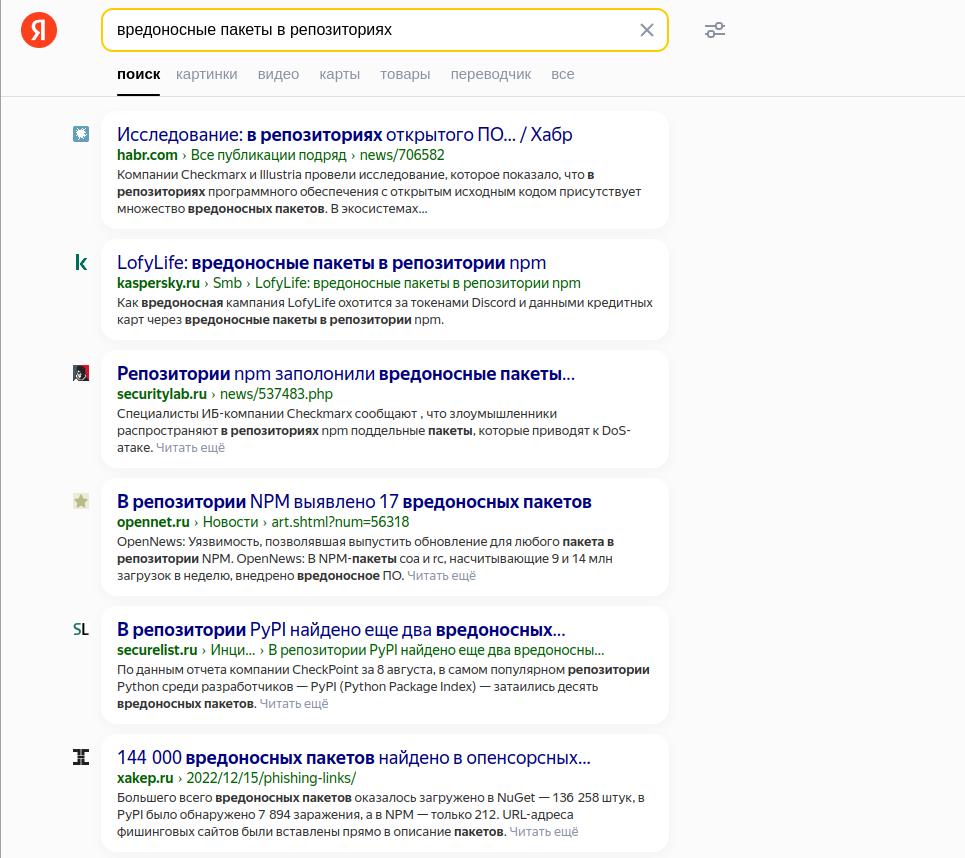This screenshot has height=858, width=965.
Task: Open the Инци... breadcrumb link
Action: coord(233,650)
